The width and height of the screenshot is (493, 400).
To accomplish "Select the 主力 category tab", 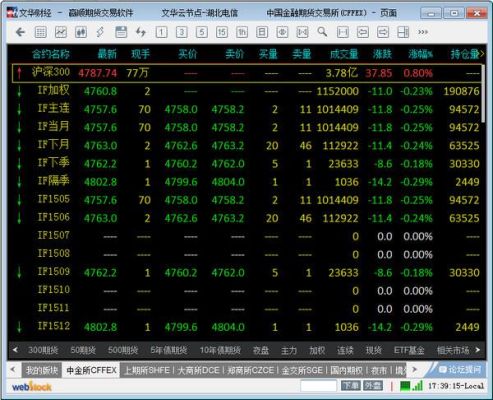I will tap(289, 350).
